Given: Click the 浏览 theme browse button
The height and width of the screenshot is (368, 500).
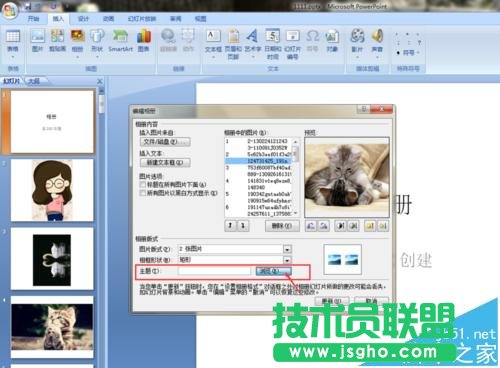Looking at the screenshot, I should (273, 271).
